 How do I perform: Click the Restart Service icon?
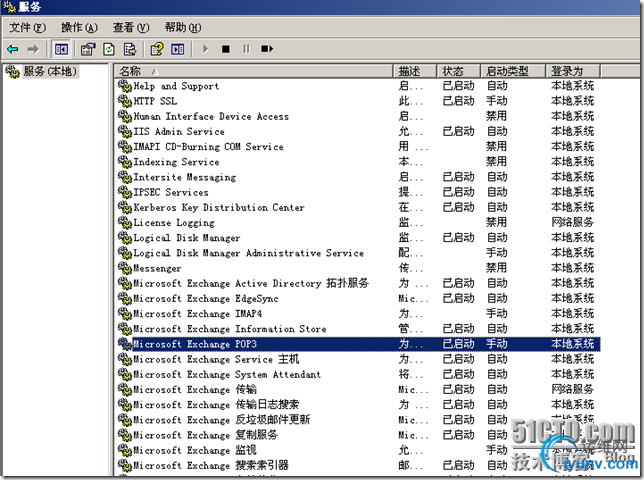(x=267, y=49)
